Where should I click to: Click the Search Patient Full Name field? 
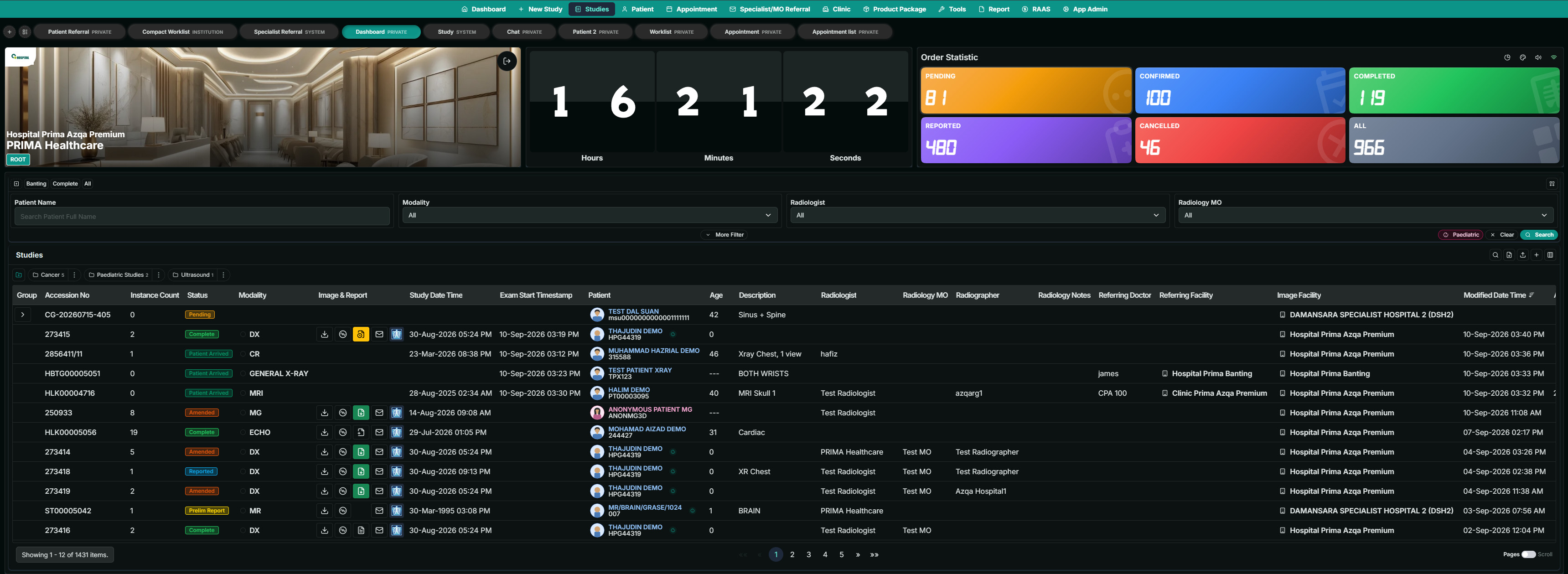[202, 216]
